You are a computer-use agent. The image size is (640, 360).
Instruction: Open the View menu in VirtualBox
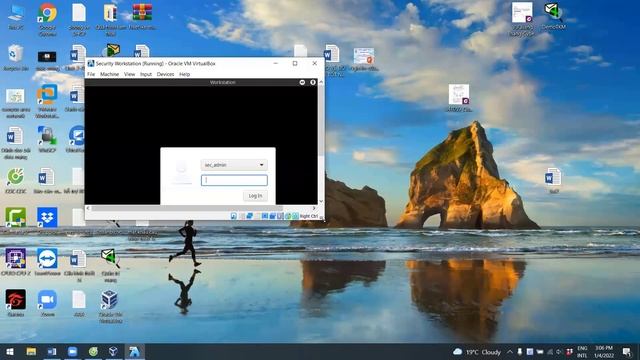pos(129,74)
